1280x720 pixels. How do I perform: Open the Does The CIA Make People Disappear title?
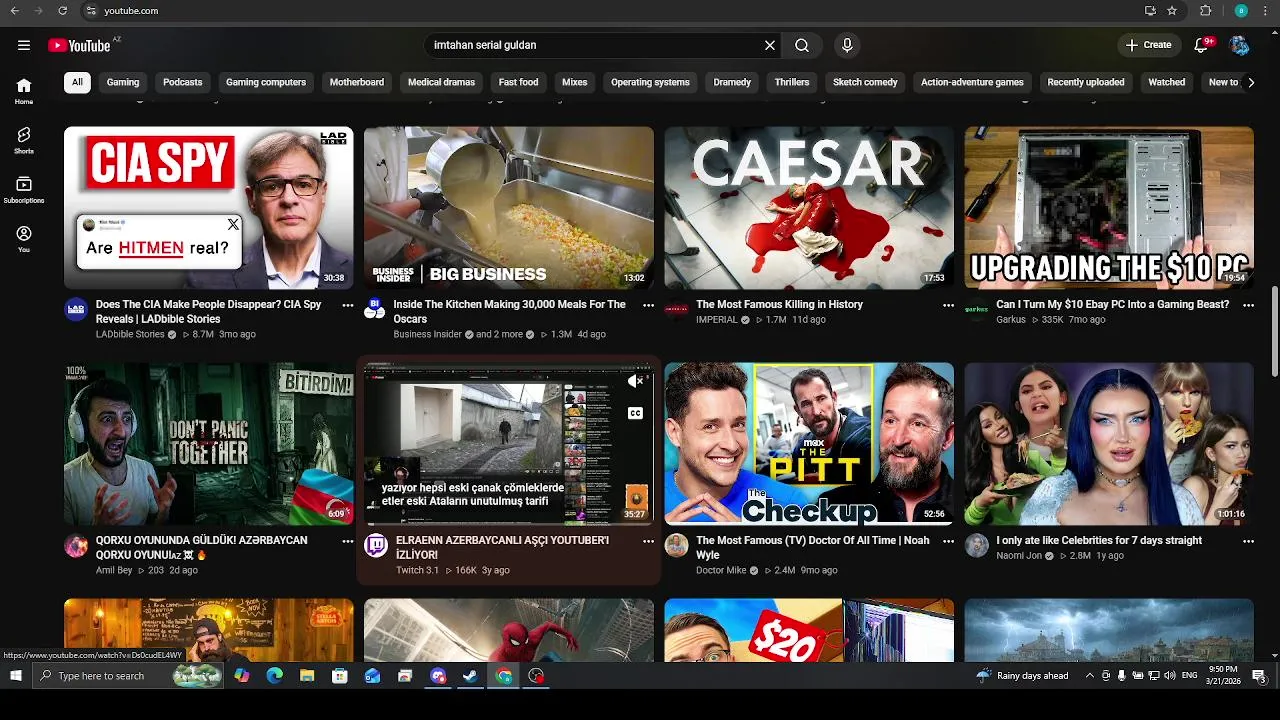209,312
